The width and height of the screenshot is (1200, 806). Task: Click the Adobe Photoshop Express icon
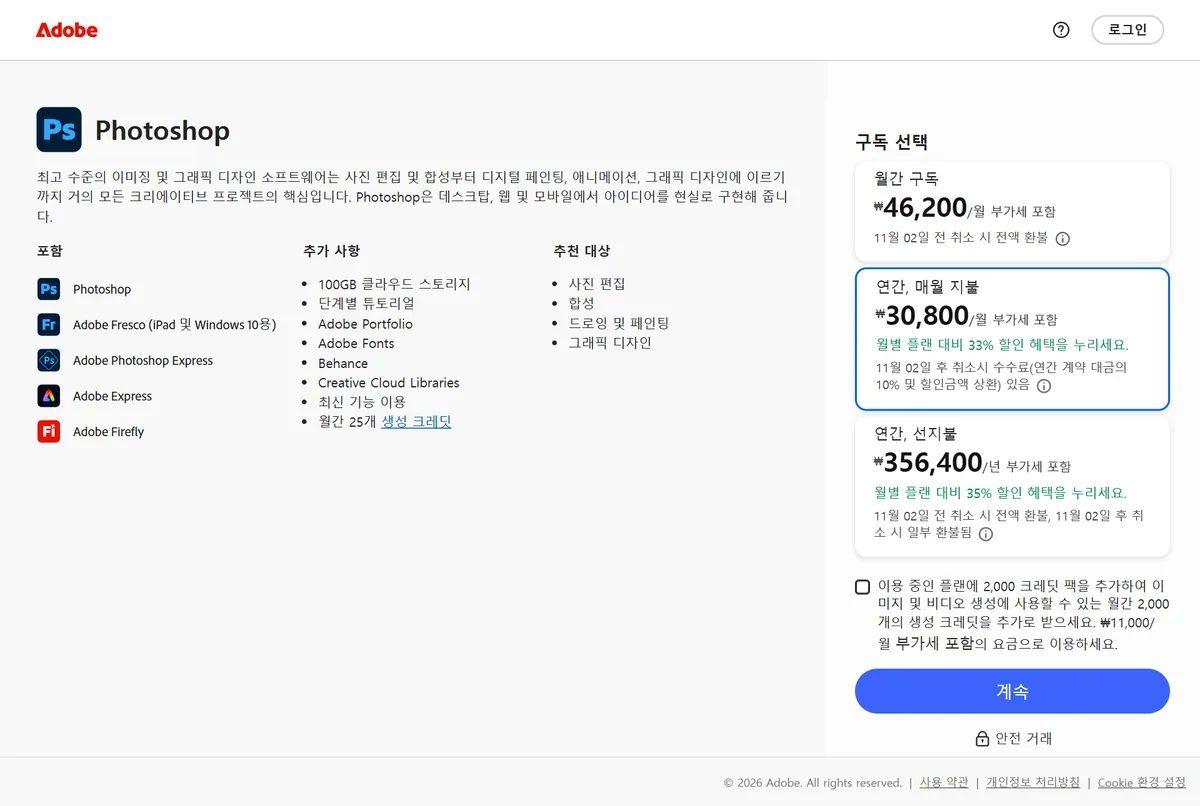pos(49,360)
